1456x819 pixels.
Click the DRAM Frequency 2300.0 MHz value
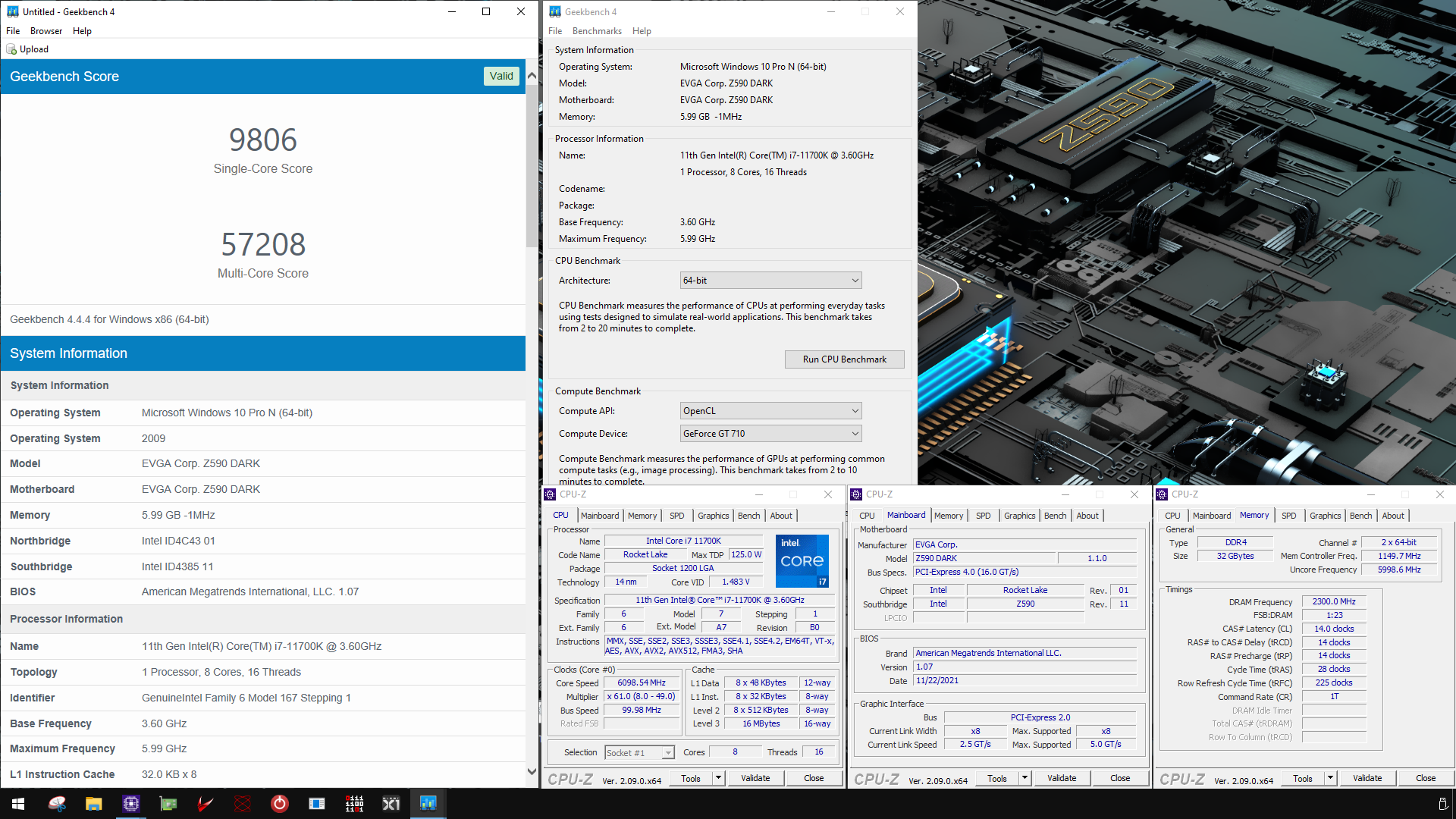1334,601
